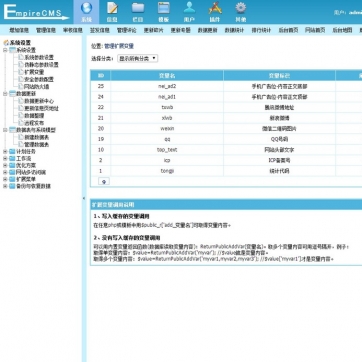This screenshot has width=362, height=362.
Task: Click the tongji variable name cell
Action: 167,171
